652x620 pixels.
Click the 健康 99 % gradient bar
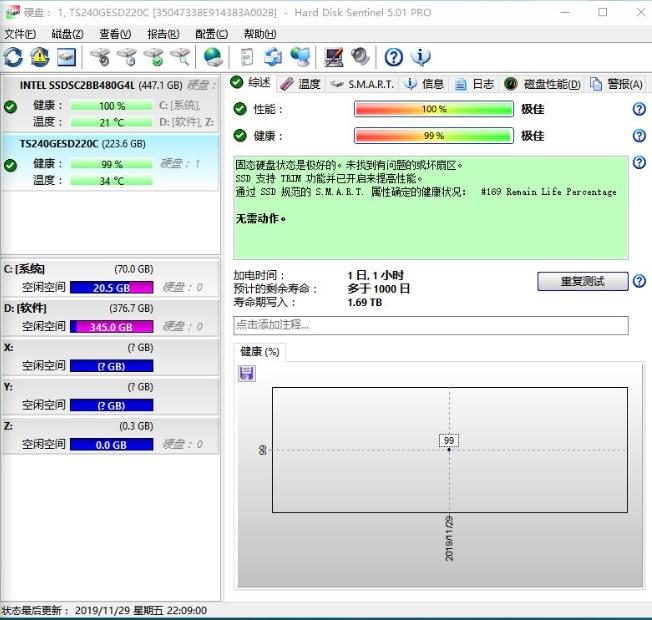434,136
